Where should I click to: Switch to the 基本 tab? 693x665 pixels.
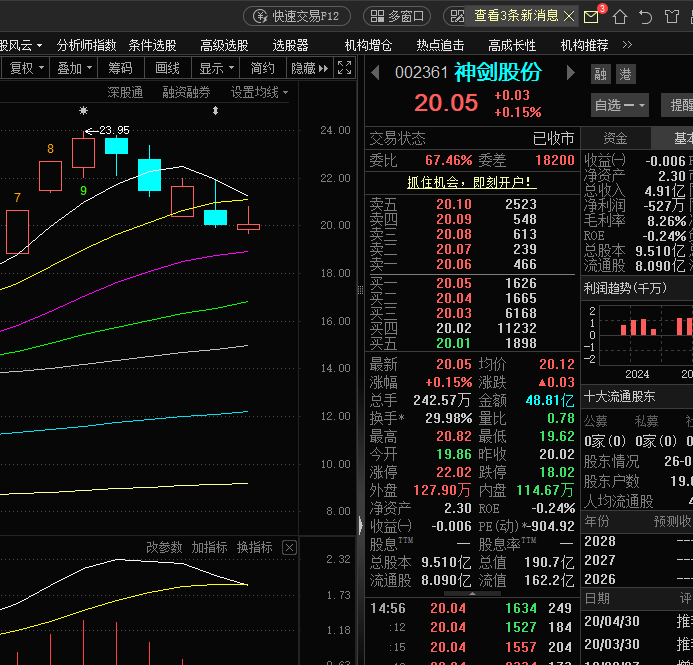(x=673, y=138)
